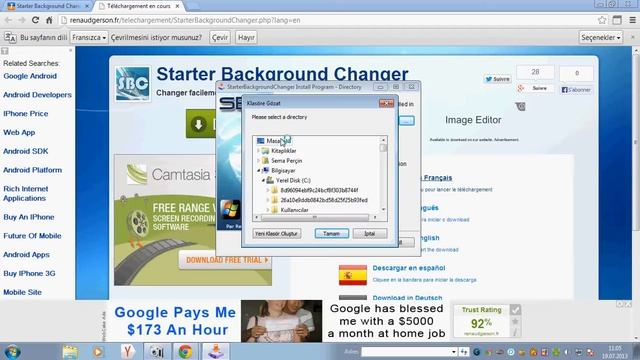Switch to the Starter Background Changer tab
The image size is (640, 360).
pyautogui.click(x=48, y=6)
